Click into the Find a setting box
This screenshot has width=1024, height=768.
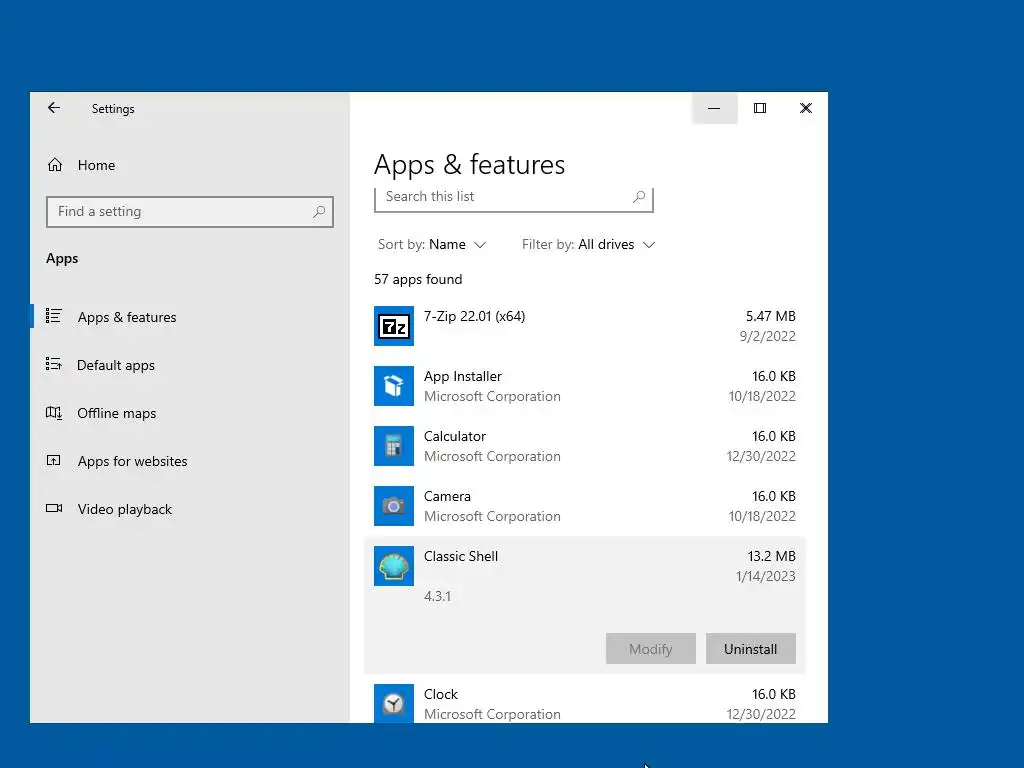click(x=190, y=212)
